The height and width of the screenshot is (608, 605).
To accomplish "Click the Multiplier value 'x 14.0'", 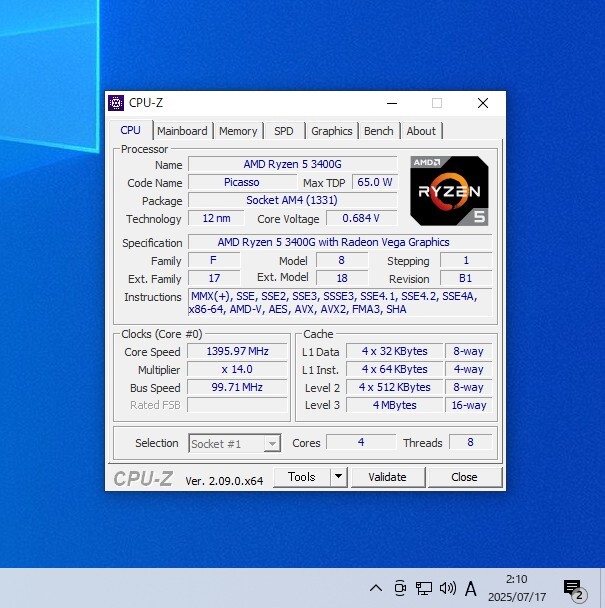I will (x=237, y=369).
